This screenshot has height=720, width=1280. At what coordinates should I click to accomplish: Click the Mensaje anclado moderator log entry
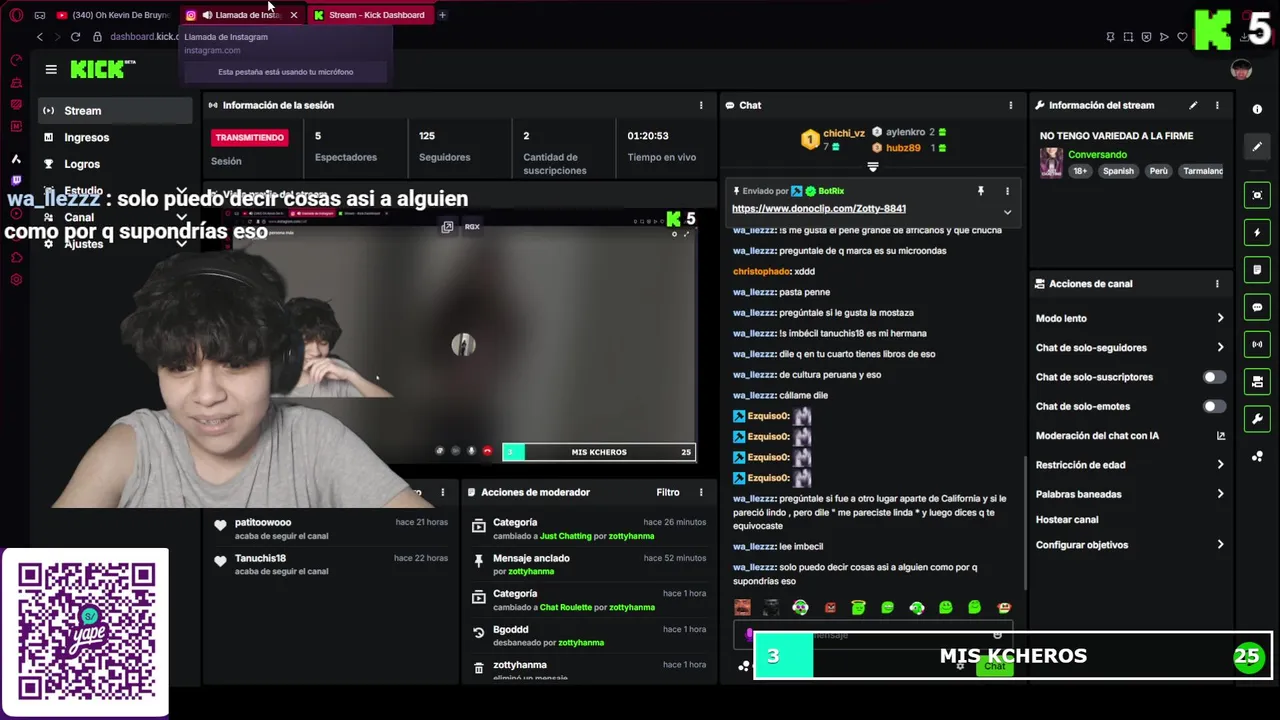(587, 564)
